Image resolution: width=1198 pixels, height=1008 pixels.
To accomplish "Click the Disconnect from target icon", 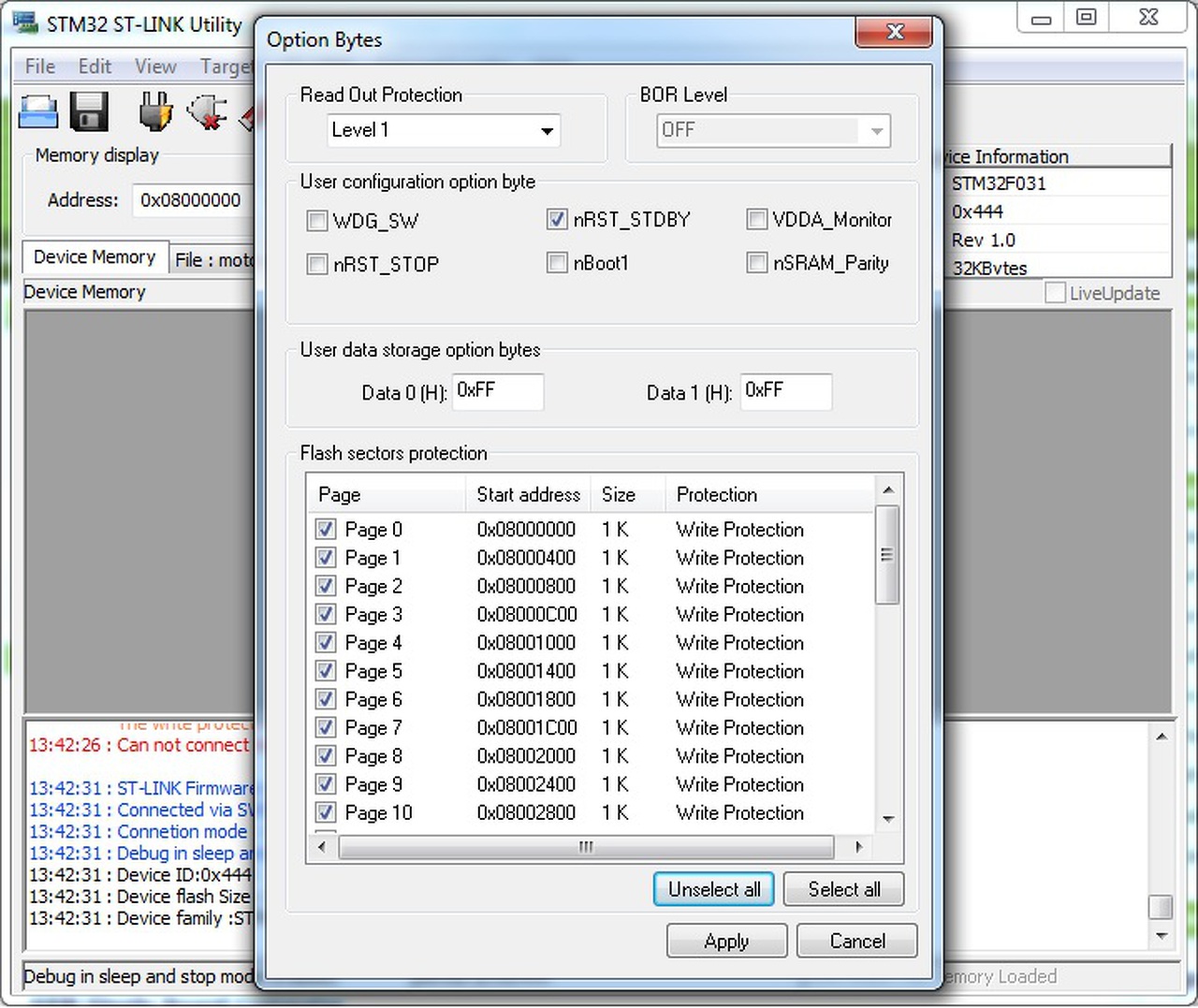I will 208,111.
